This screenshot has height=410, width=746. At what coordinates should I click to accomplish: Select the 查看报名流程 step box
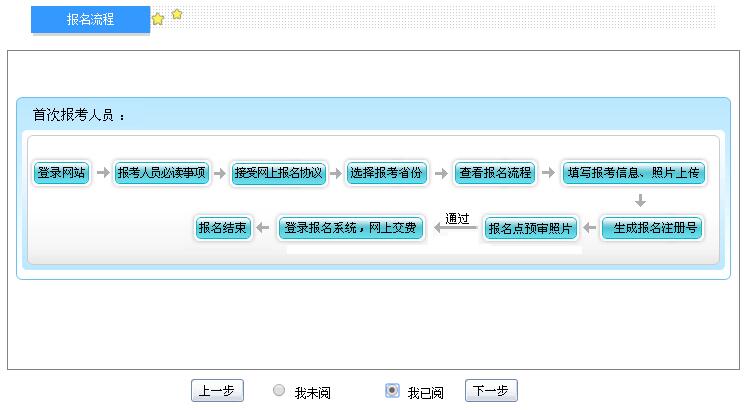495,173
